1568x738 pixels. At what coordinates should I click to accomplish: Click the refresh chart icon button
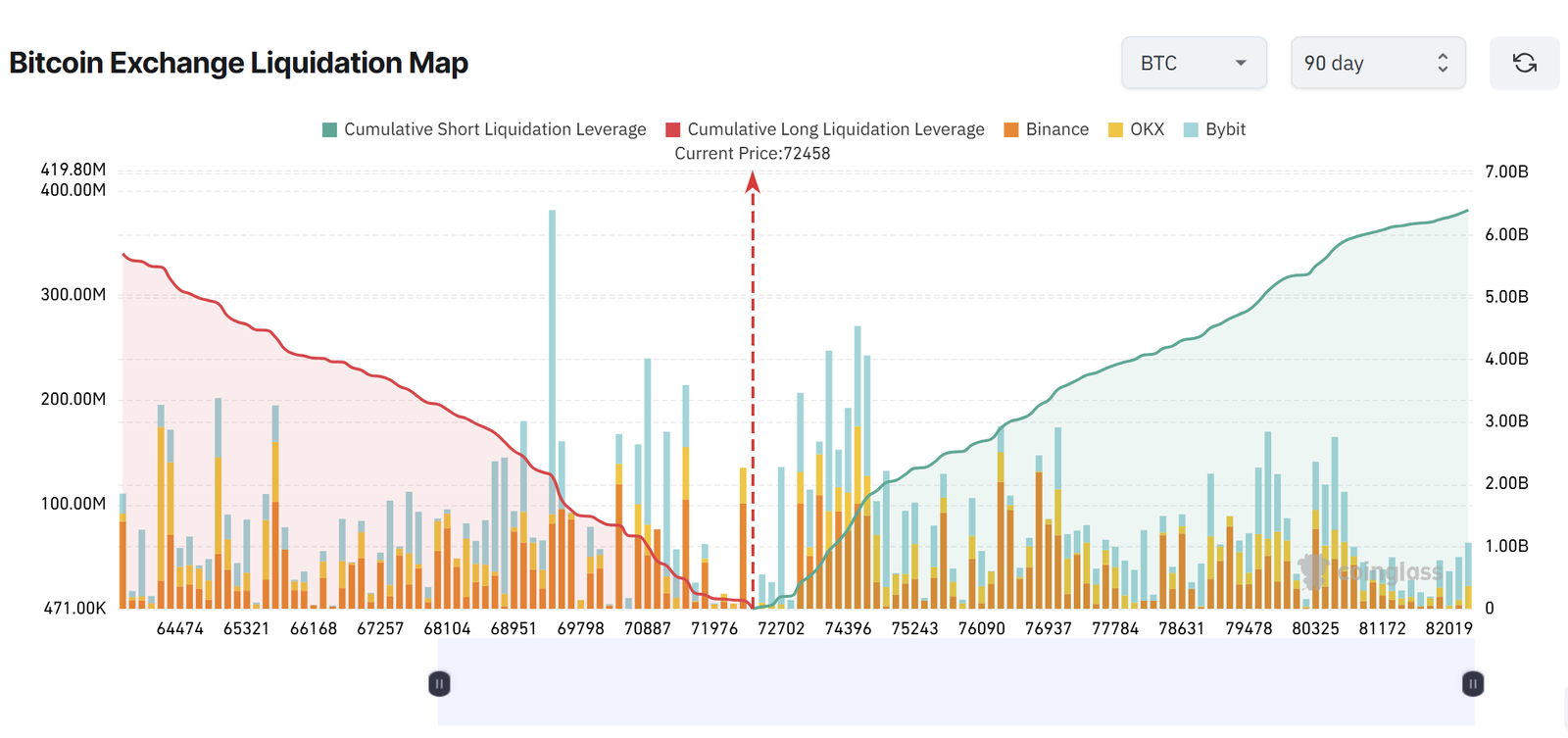point(1524,64)
